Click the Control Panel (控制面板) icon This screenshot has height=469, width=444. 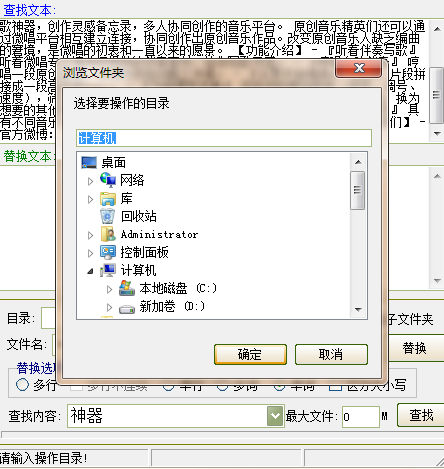pyautogui.click(x=108, y=252)
